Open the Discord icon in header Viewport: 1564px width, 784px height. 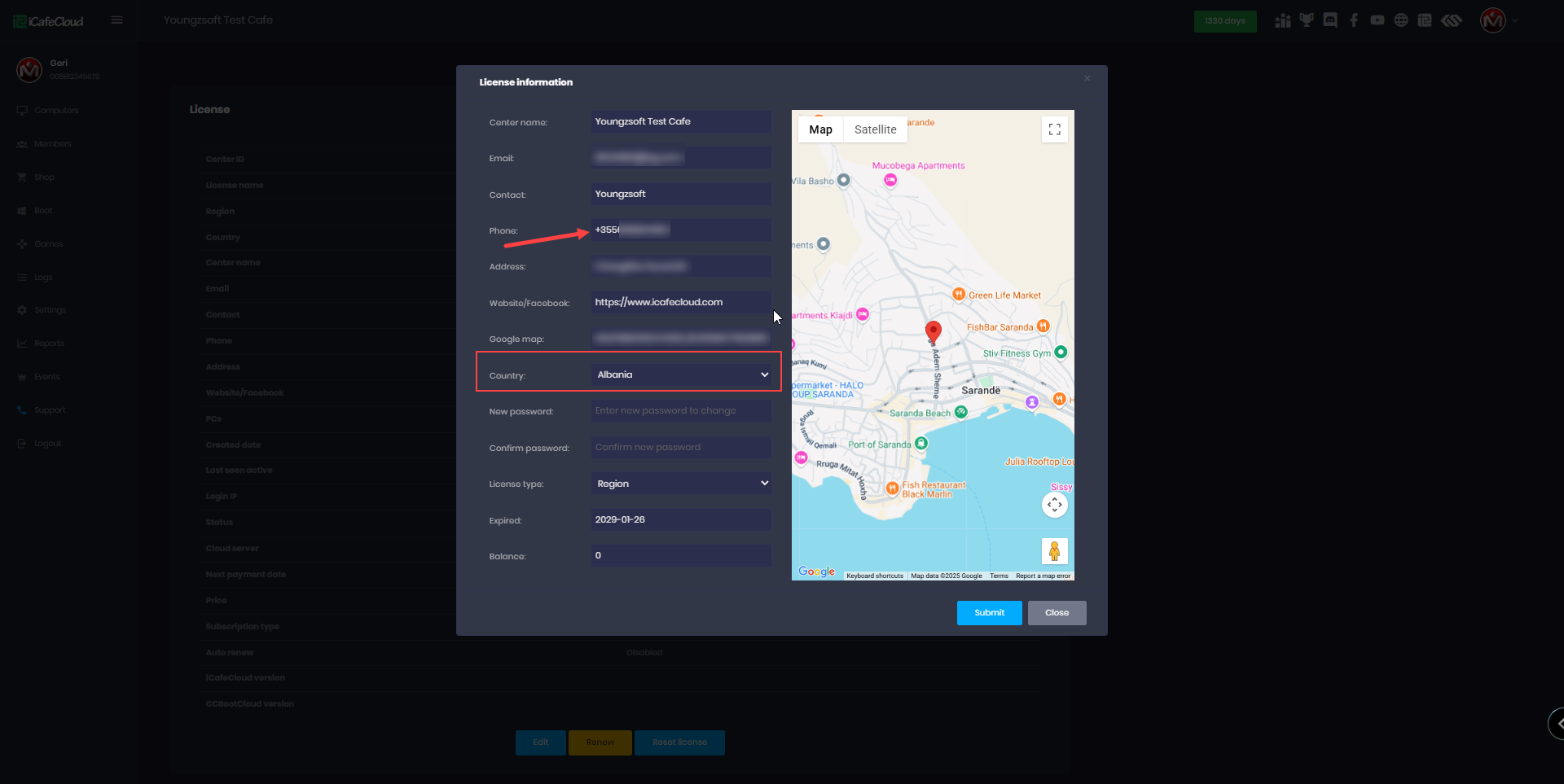[x=1330, y=20]
